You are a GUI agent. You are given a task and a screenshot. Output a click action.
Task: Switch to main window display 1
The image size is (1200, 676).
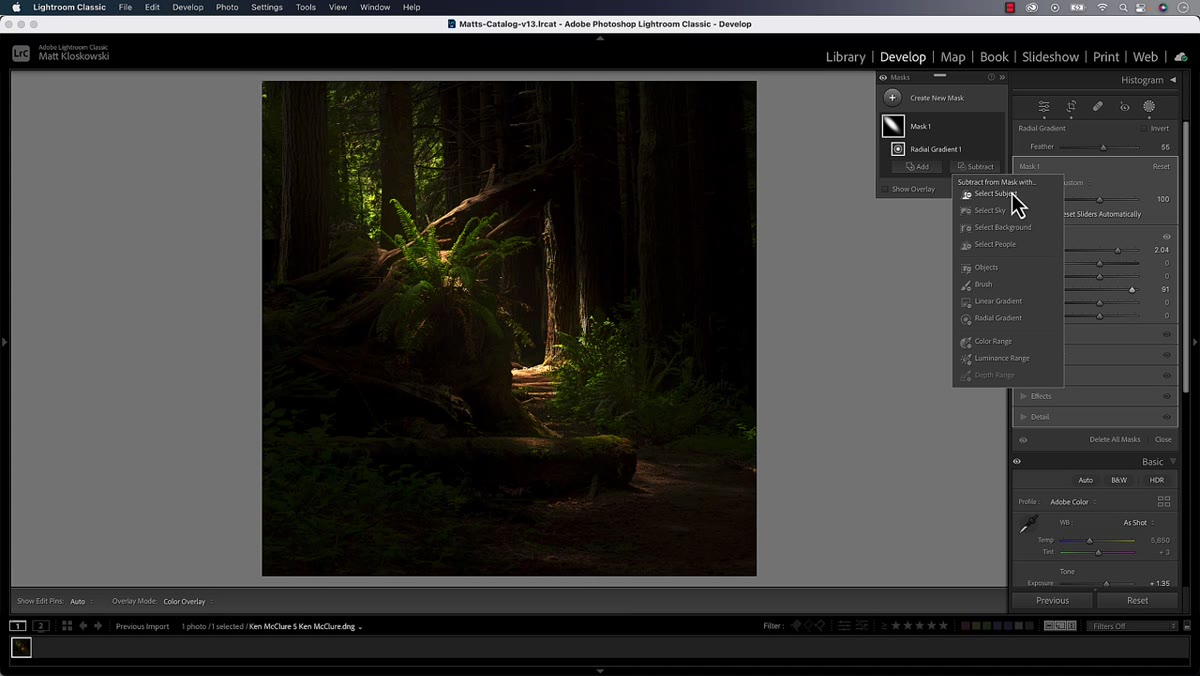18,626
